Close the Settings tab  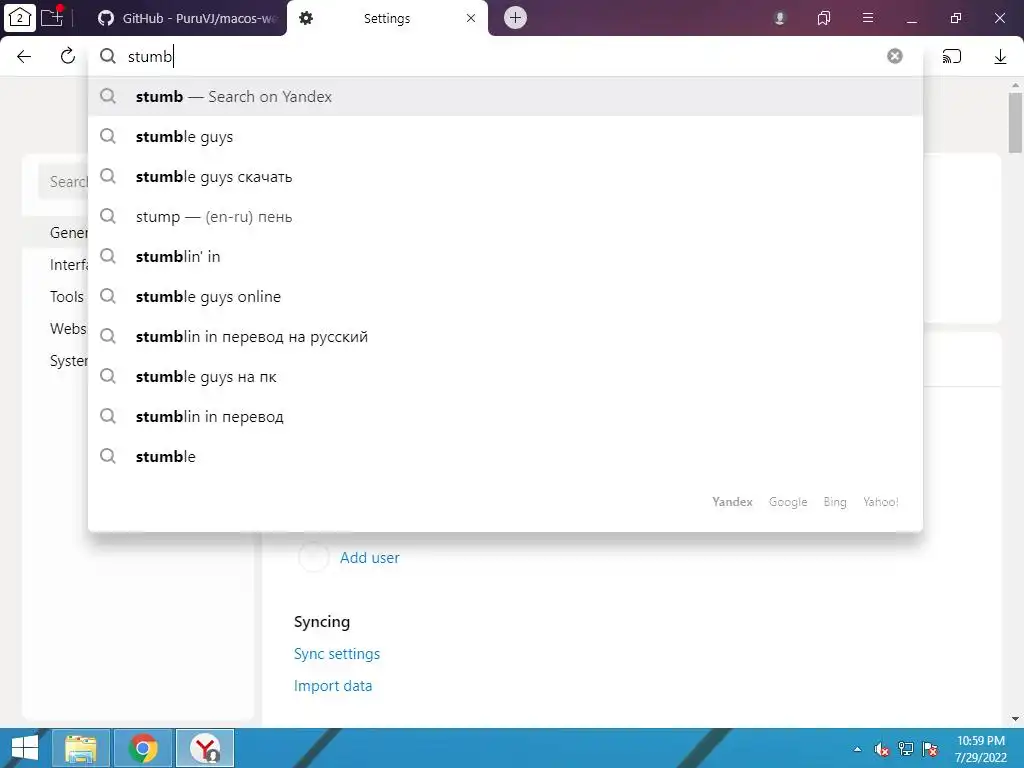[x=471, y=18]
